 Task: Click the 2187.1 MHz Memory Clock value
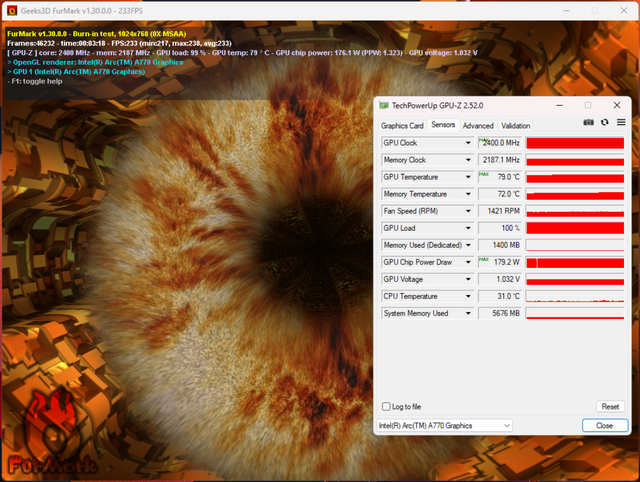[500, 160]
